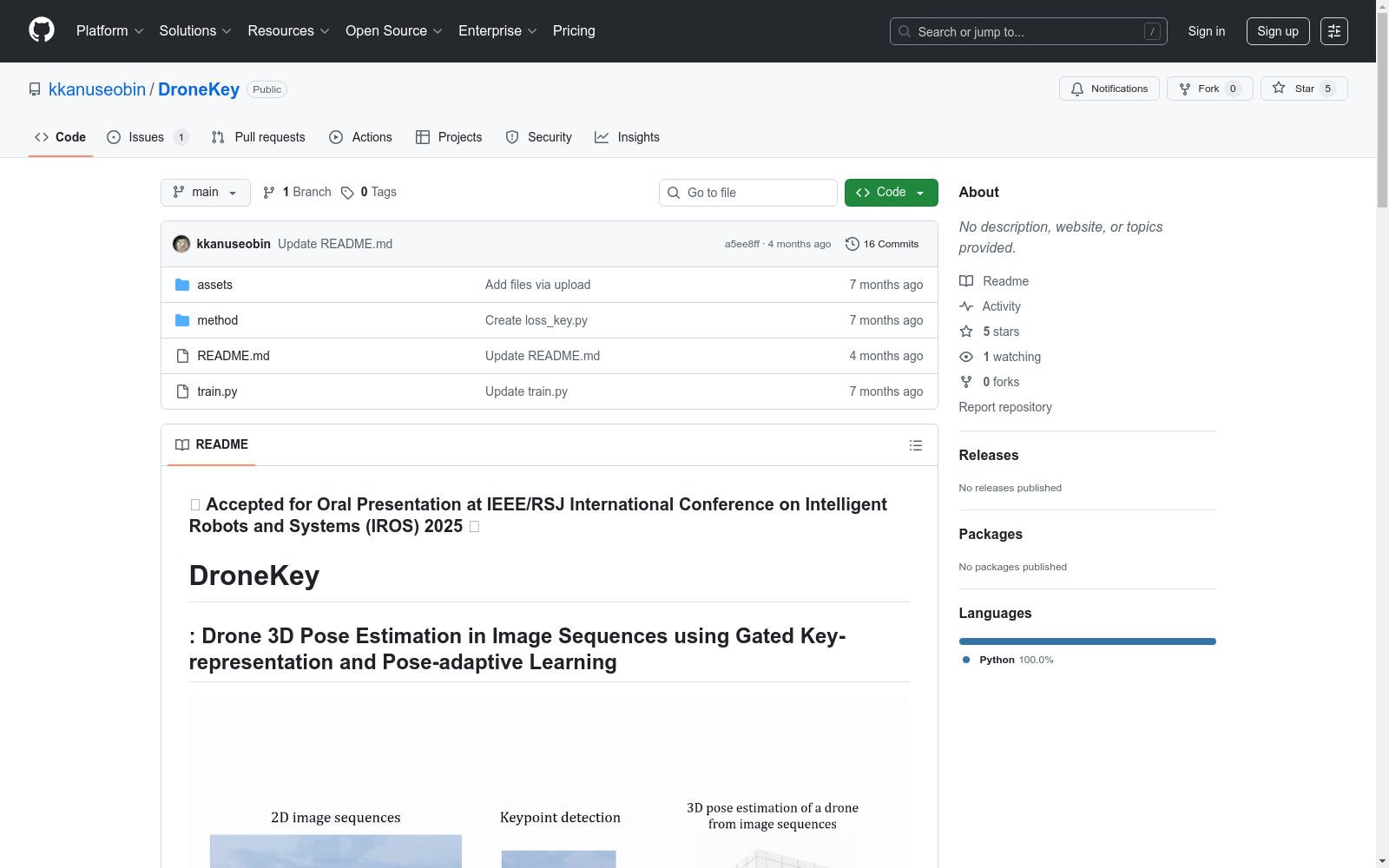Image resolution: width=1389 pixels, height=868 pixels.
Task: Click the Sign in link
Action: (x=1207, y=31)
